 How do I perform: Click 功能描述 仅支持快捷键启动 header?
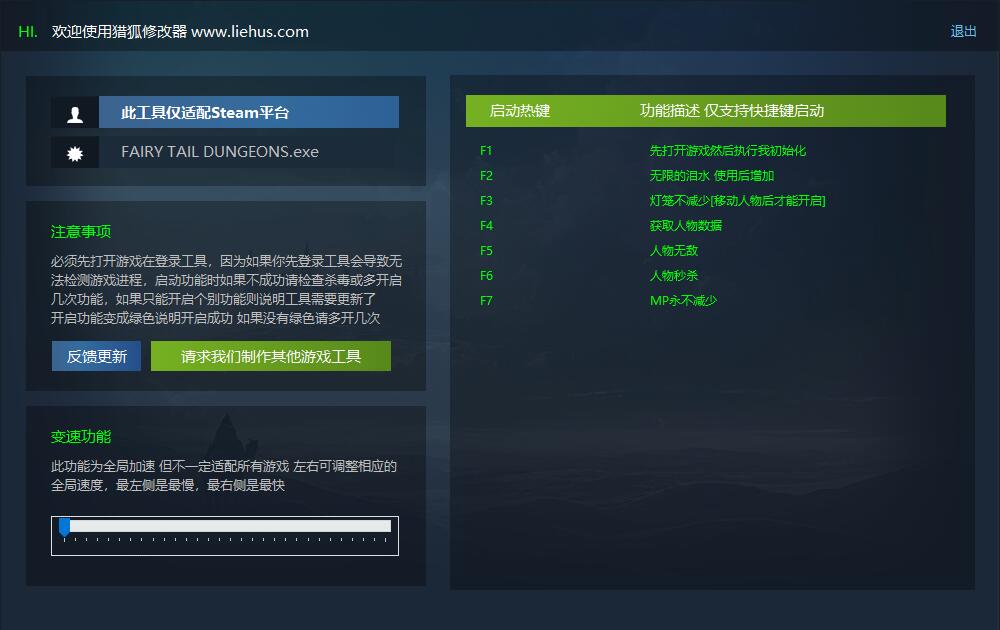732,111
